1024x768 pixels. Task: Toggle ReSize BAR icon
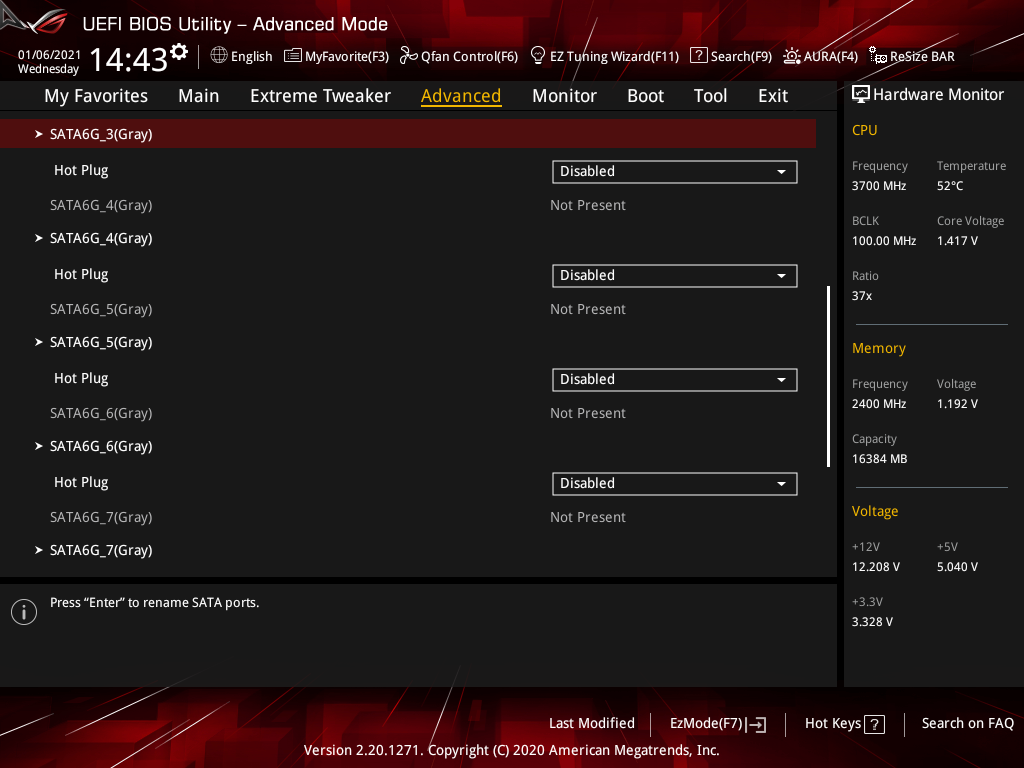[878, 56]
